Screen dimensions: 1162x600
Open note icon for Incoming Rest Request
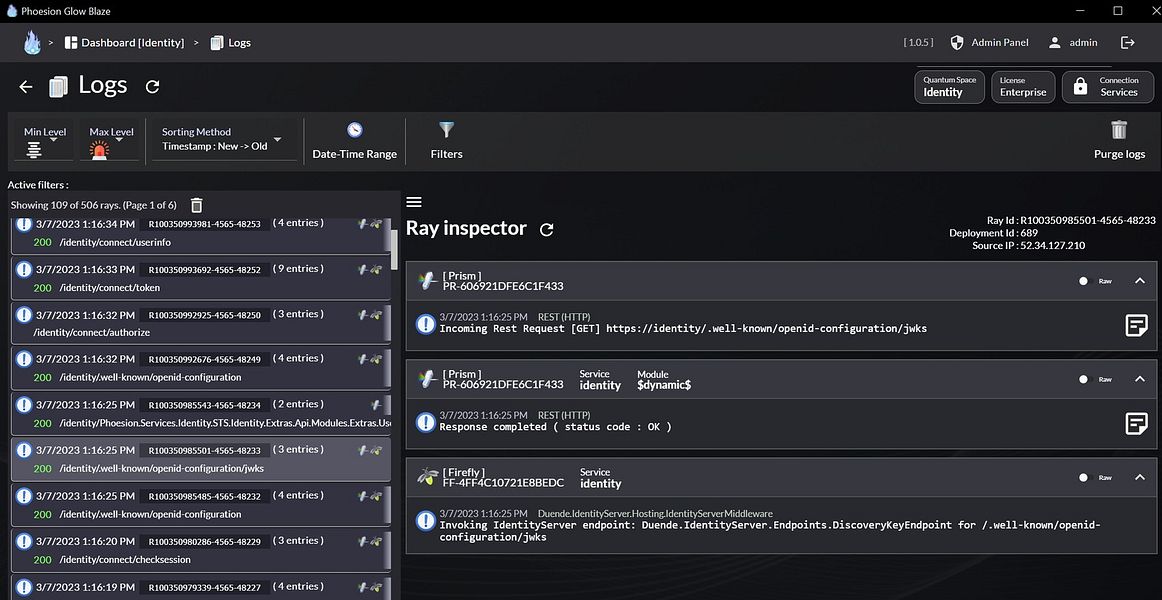pos(1136,325)
